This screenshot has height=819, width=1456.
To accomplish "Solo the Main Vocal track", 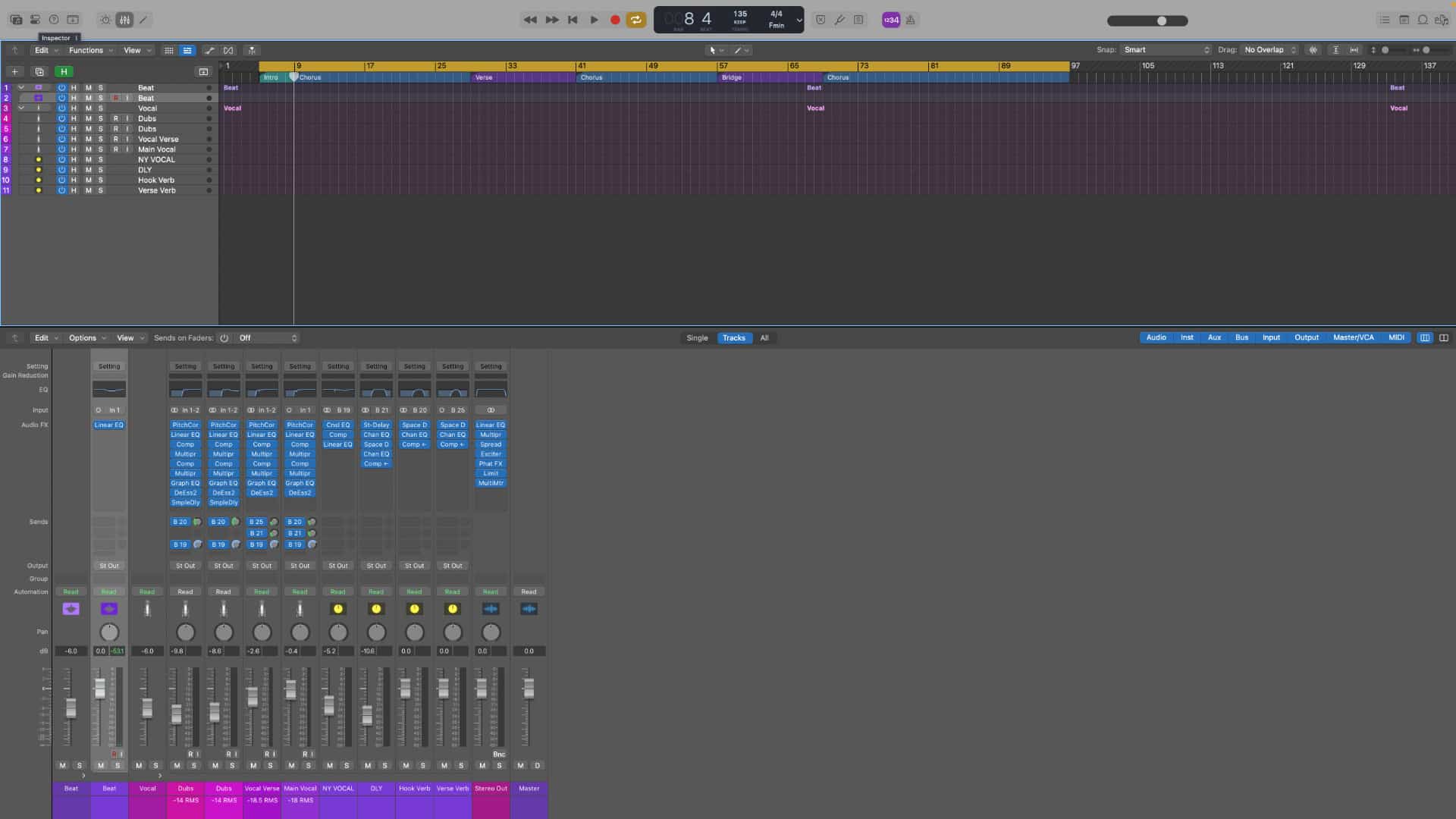I will (99, 149).
